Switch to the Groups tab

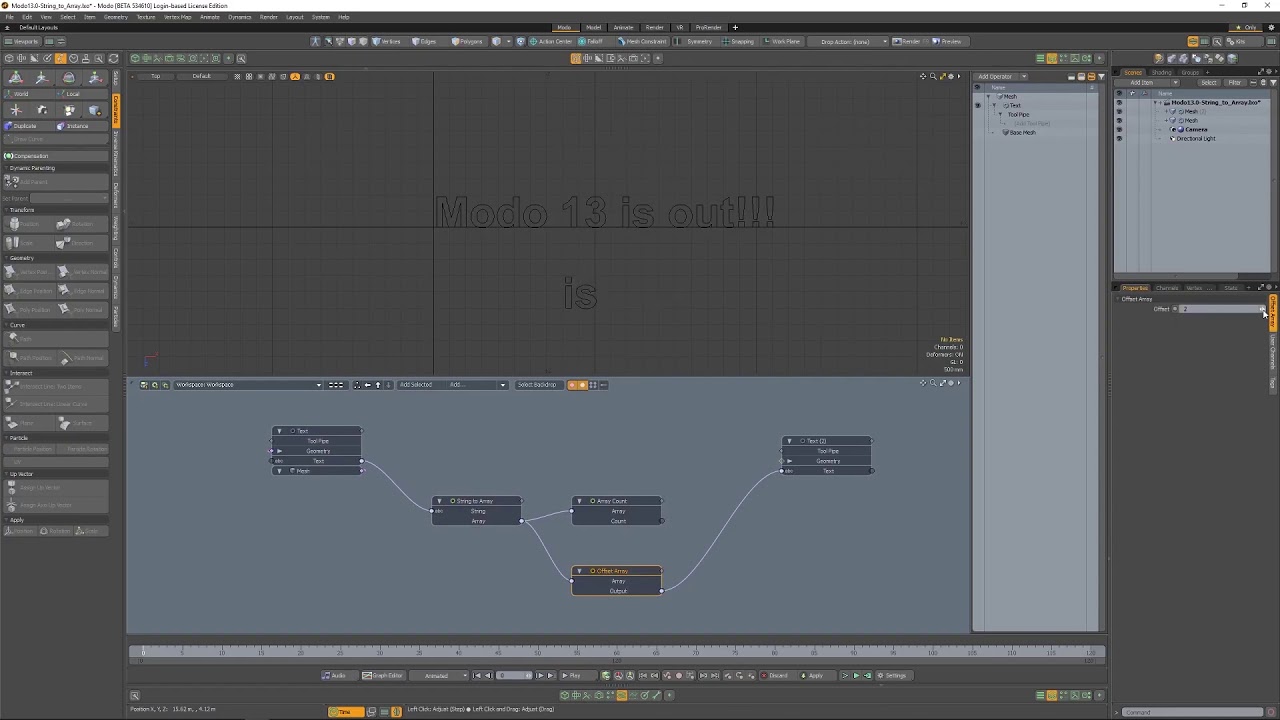click(x=1190, y=72)
